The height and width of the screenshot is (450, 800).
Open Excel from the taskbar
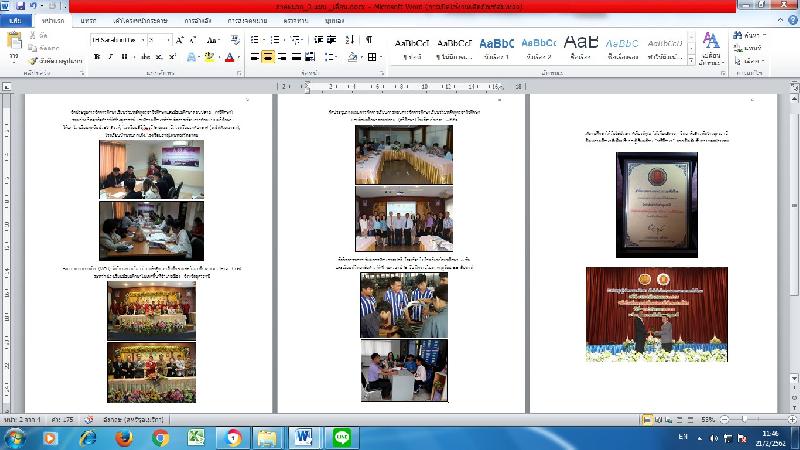pos(196,438)
